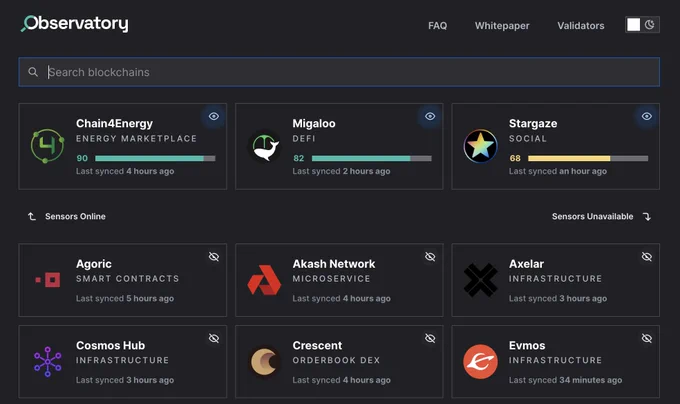680x404 pixels.
Task: Open the Agoric card title
Action: 94,264
